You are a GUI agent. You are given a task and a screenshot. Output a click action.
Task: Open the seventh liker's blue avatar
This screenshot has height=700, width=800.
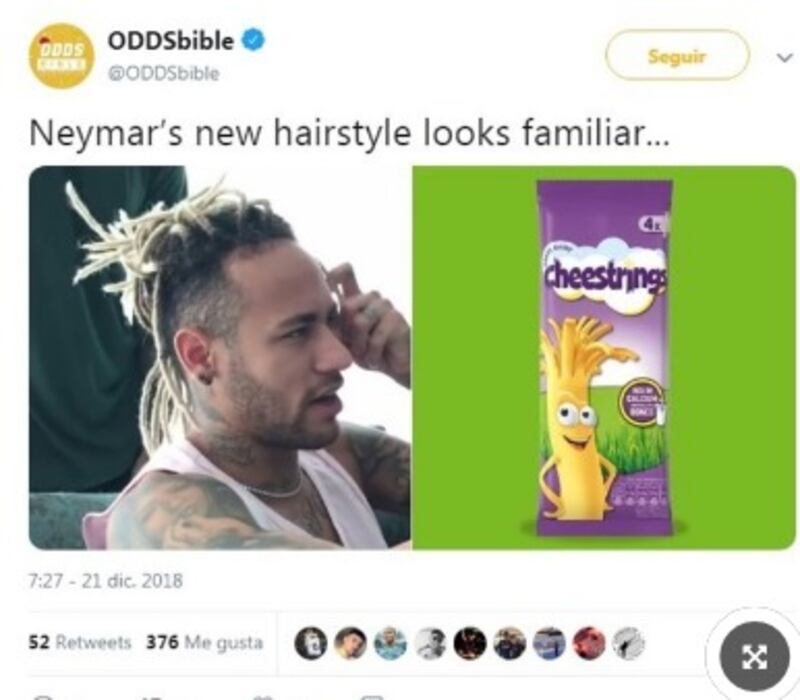549,642
